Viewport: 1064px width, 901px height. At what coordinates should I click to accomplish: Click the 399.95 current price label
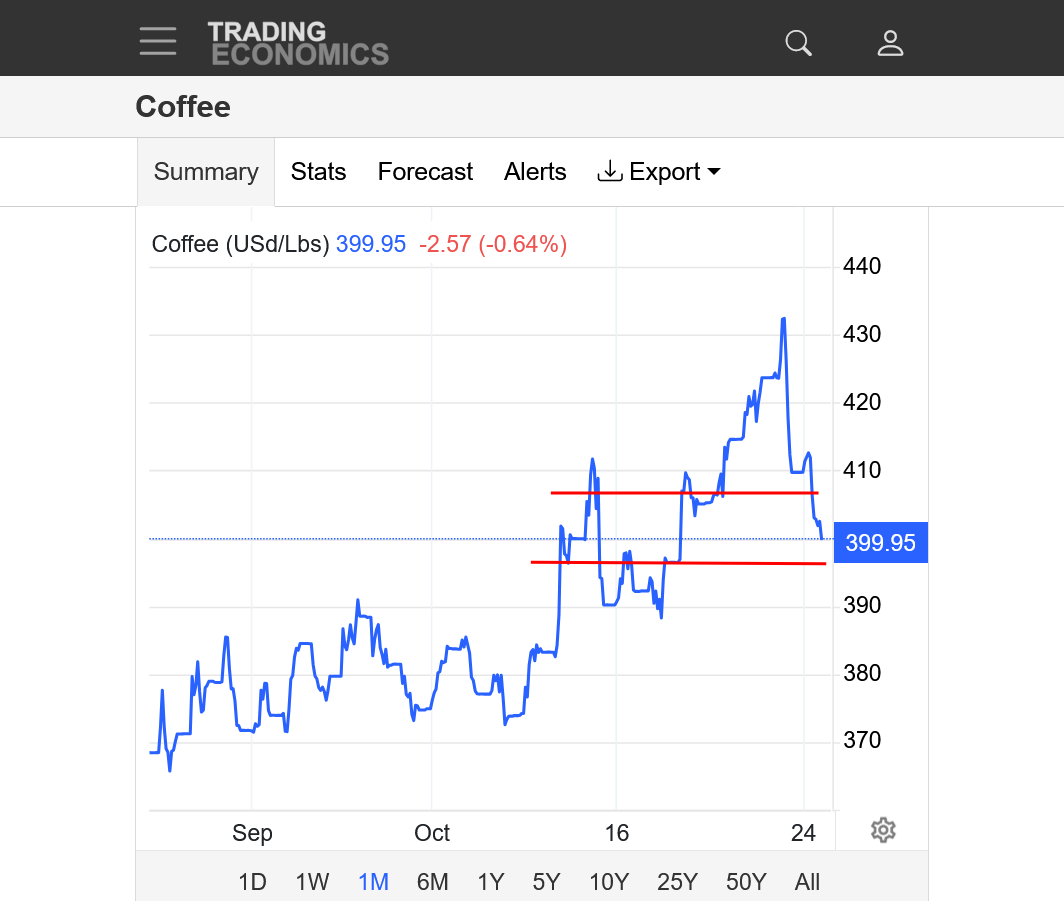(x=880, y=543)
